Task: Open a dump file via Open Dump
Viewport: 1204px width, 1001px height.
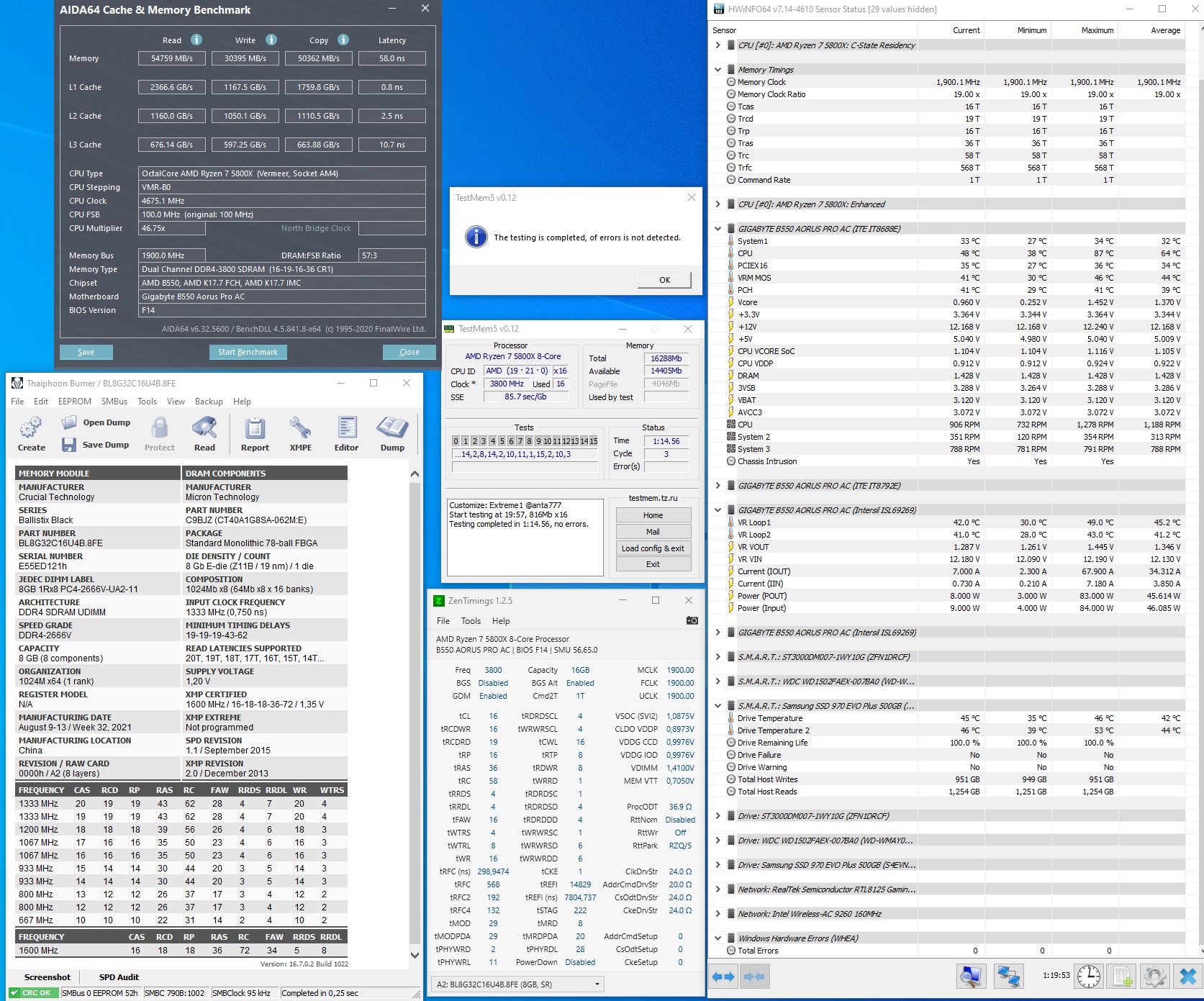Action: click(96, 422)
